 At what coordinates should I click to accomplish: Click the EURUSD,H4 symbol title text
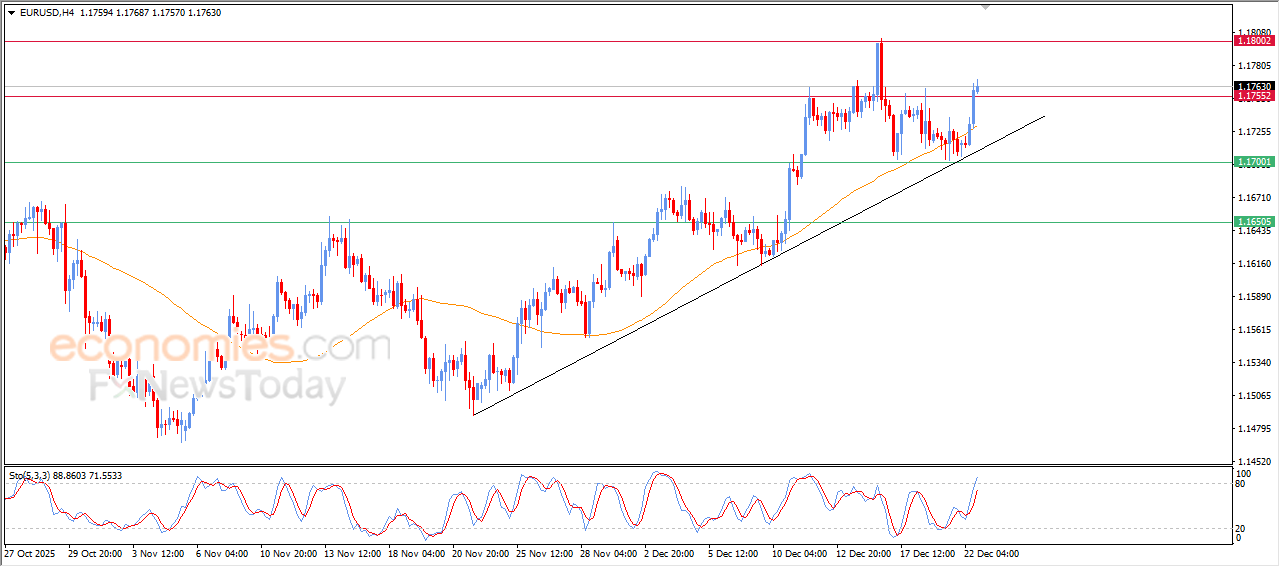tap(47, 12)
